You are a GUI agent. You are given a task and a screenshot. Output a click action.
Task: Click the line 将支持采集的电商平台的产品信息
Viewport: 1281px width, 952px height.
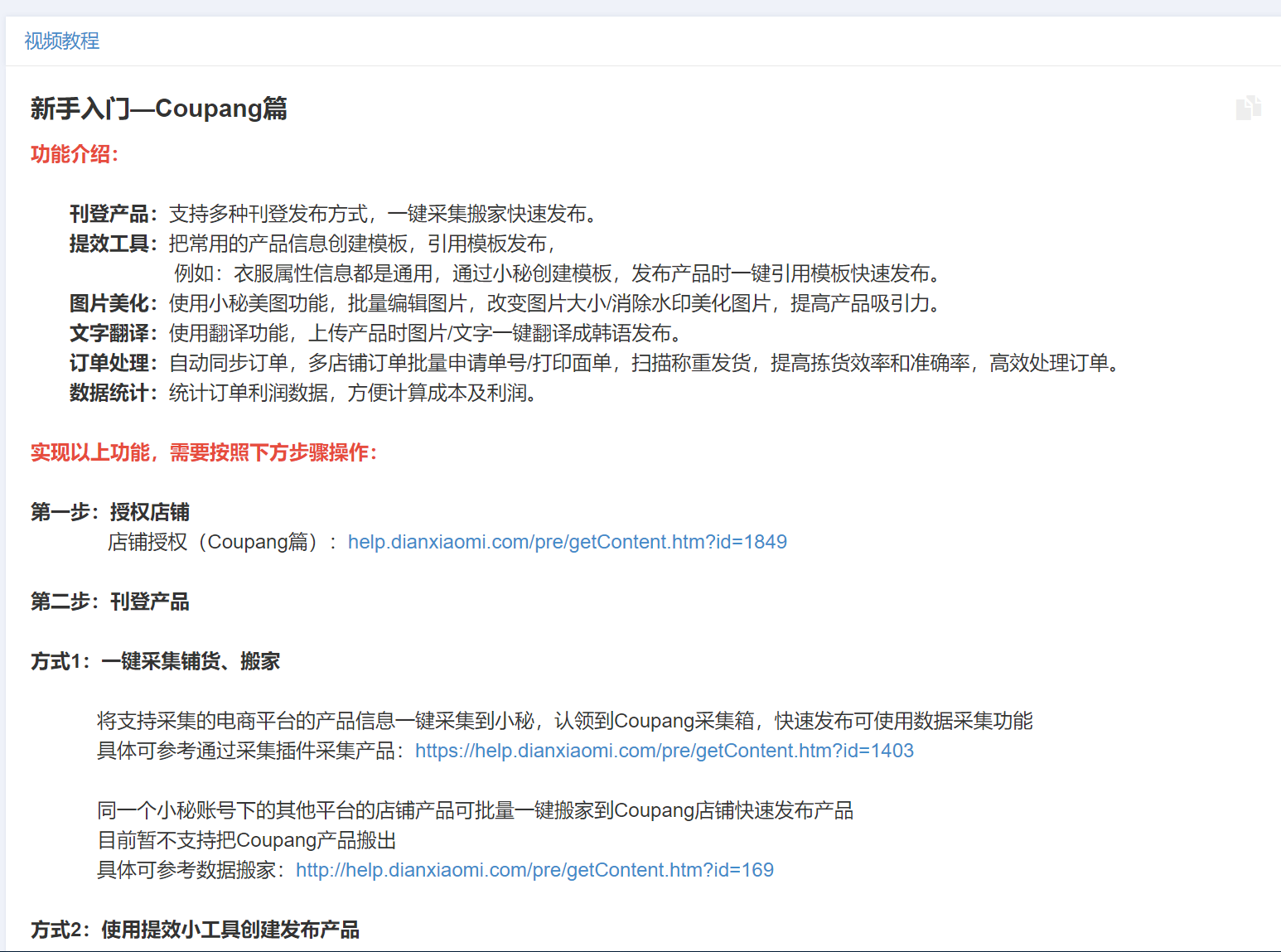coord(565,721)
